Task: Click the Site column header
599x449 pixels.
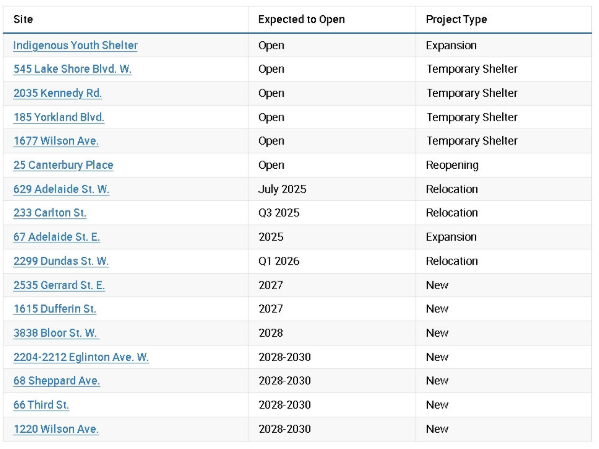Action: point(23,19)
